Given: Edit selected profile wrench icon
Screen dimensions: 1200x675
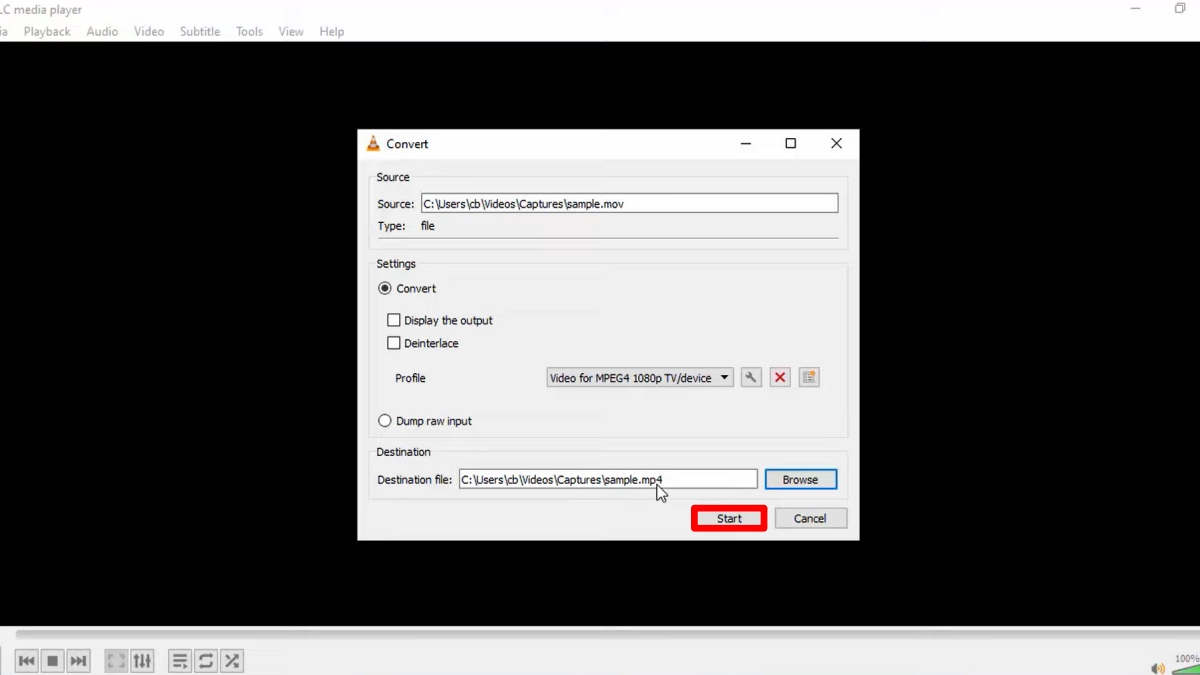Looking at the screenshot, I should pos(751,378).
